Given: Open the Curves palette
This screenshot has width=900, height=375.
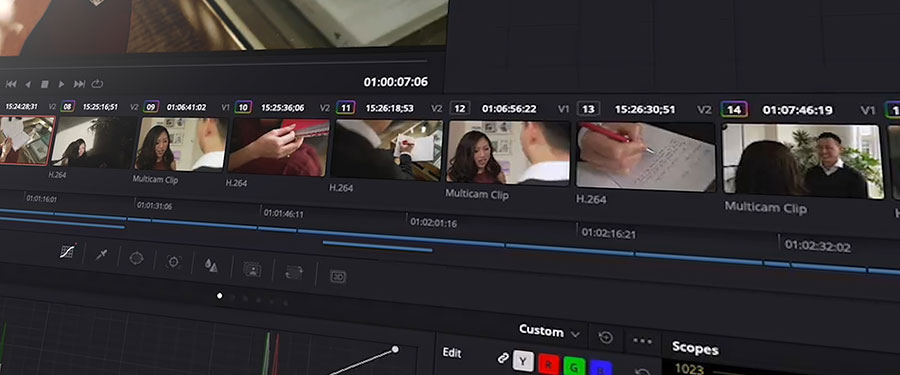Looking at the screenshot, I should [68, 252].
